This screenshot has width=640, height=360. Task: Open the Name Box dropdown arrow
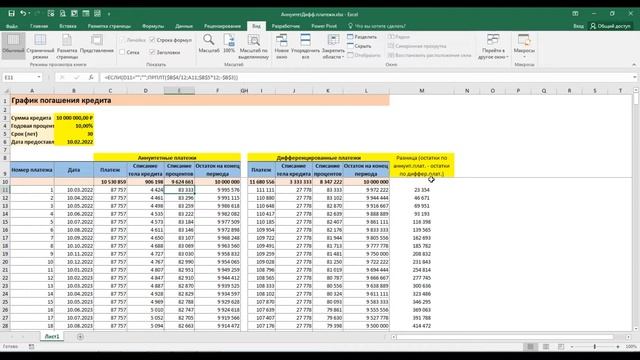[39, 77]
